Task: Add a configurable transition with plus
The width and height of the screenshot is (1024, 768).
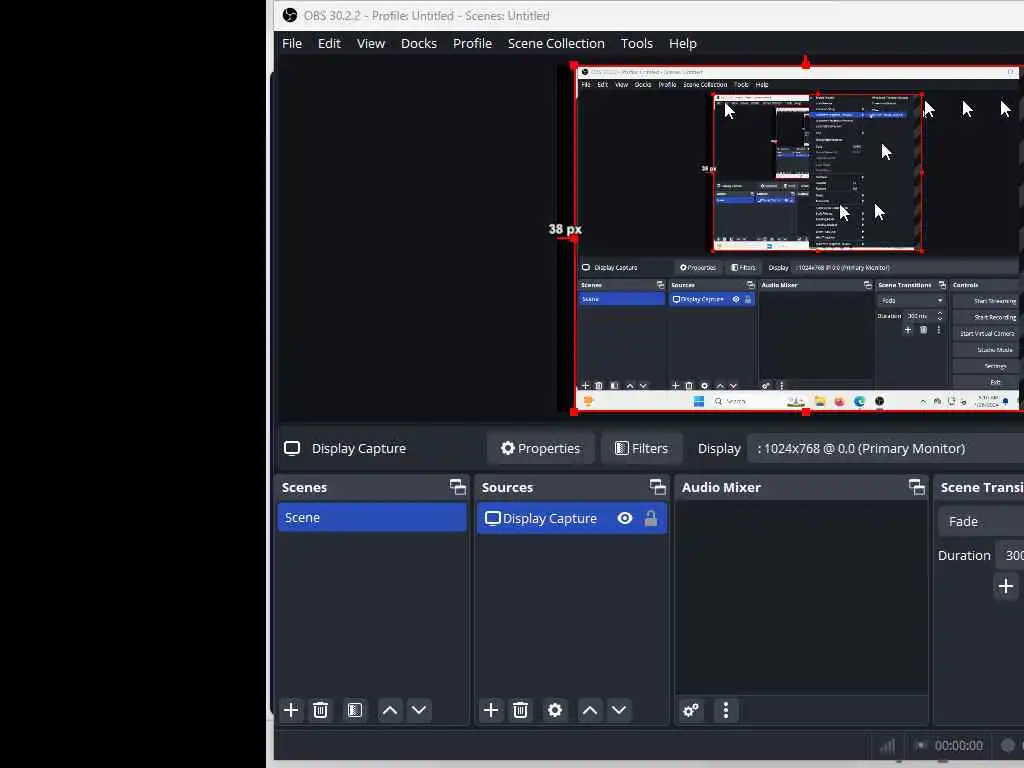Action: tap(1006, 586)
